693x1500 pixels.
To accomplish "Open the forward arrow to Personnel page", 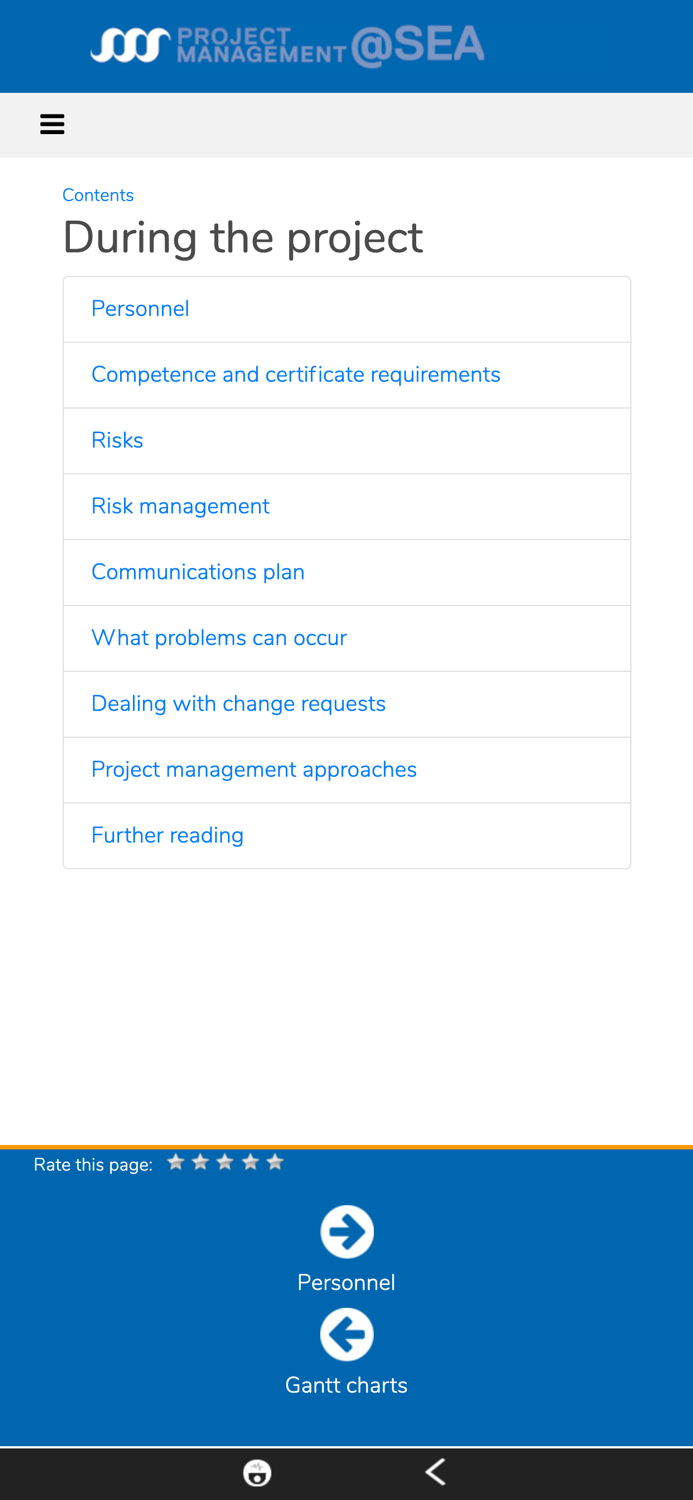I will [346, 1231].
